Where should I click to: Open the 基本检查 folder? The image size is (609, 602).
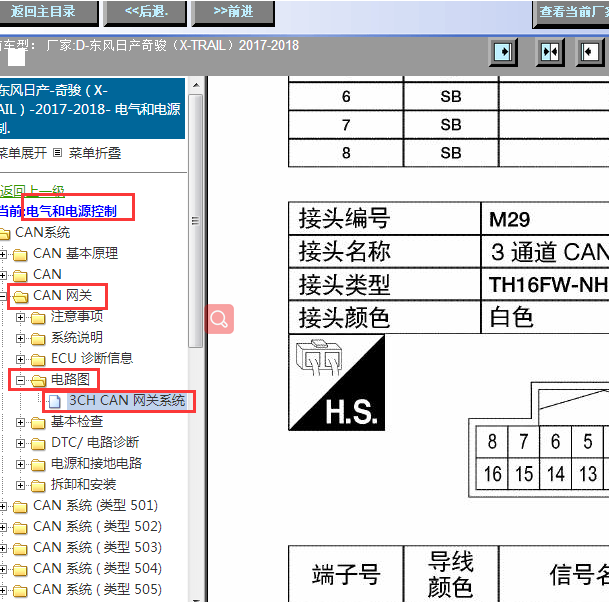tap(77, 421)
